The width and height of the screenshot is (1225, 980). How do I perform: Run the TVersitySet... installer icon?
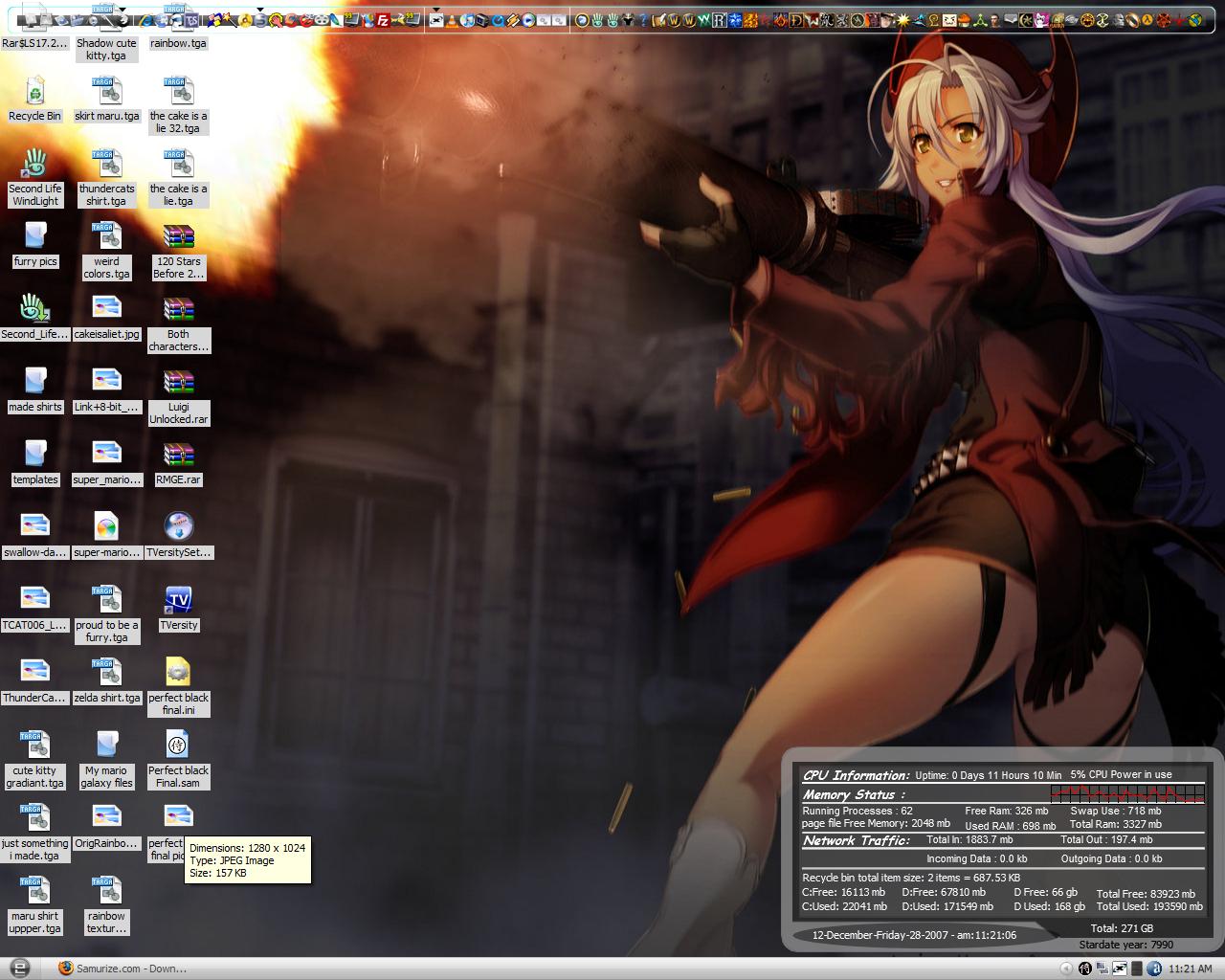(178, 535)
